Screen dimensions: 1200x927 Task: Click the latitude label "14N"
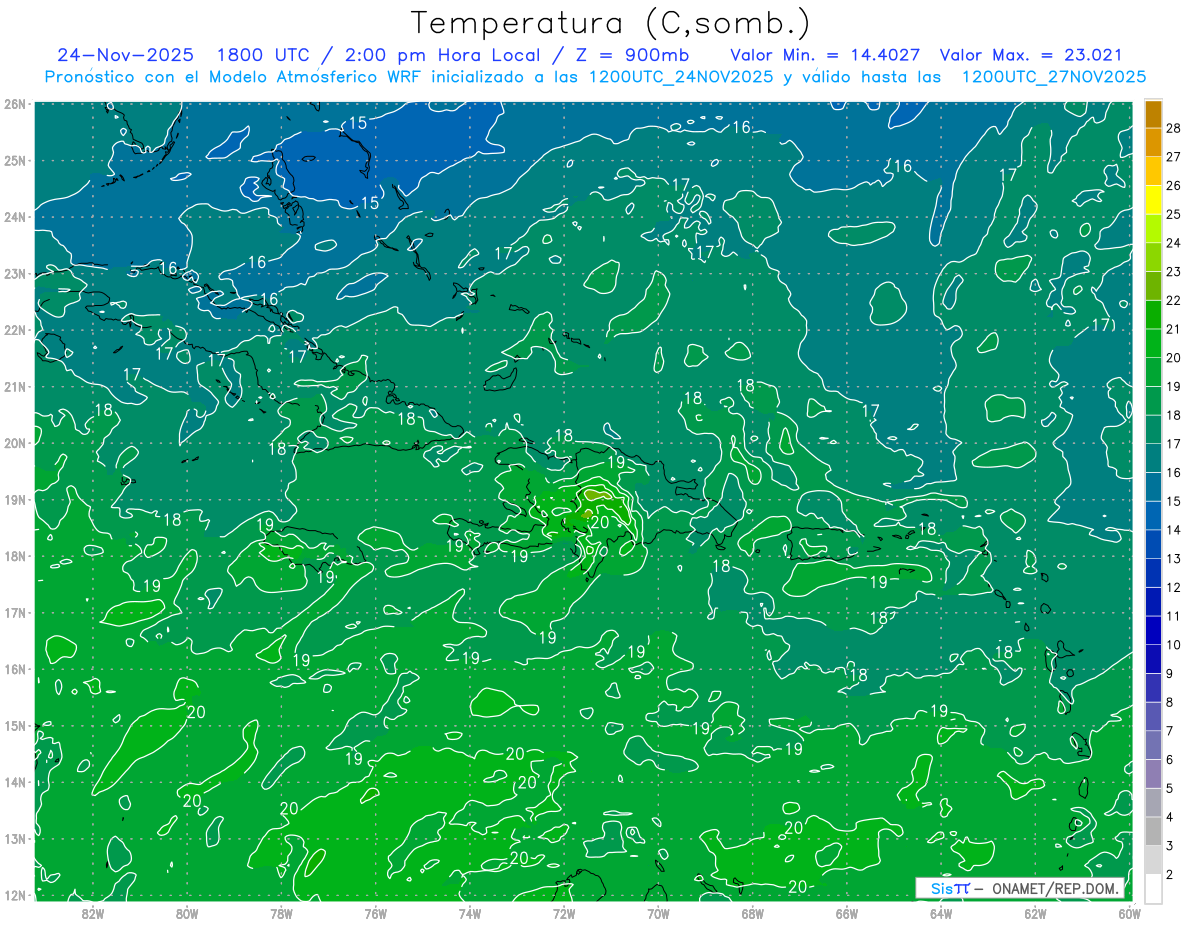pyautogui.click(x=15, y=782)
